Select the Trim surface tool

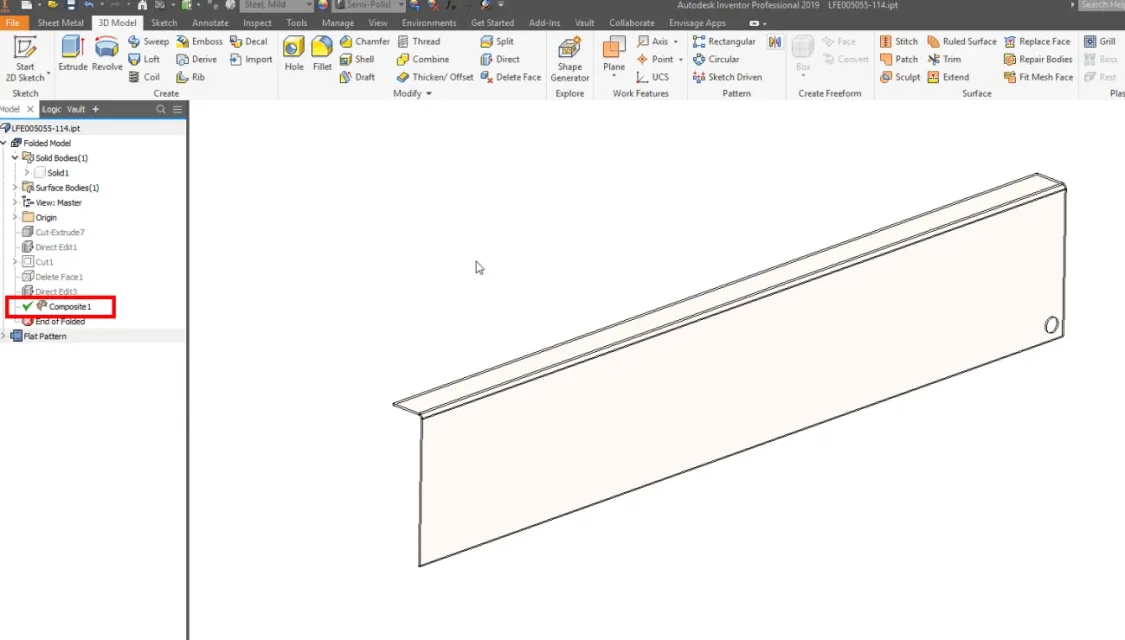point(944,60)
